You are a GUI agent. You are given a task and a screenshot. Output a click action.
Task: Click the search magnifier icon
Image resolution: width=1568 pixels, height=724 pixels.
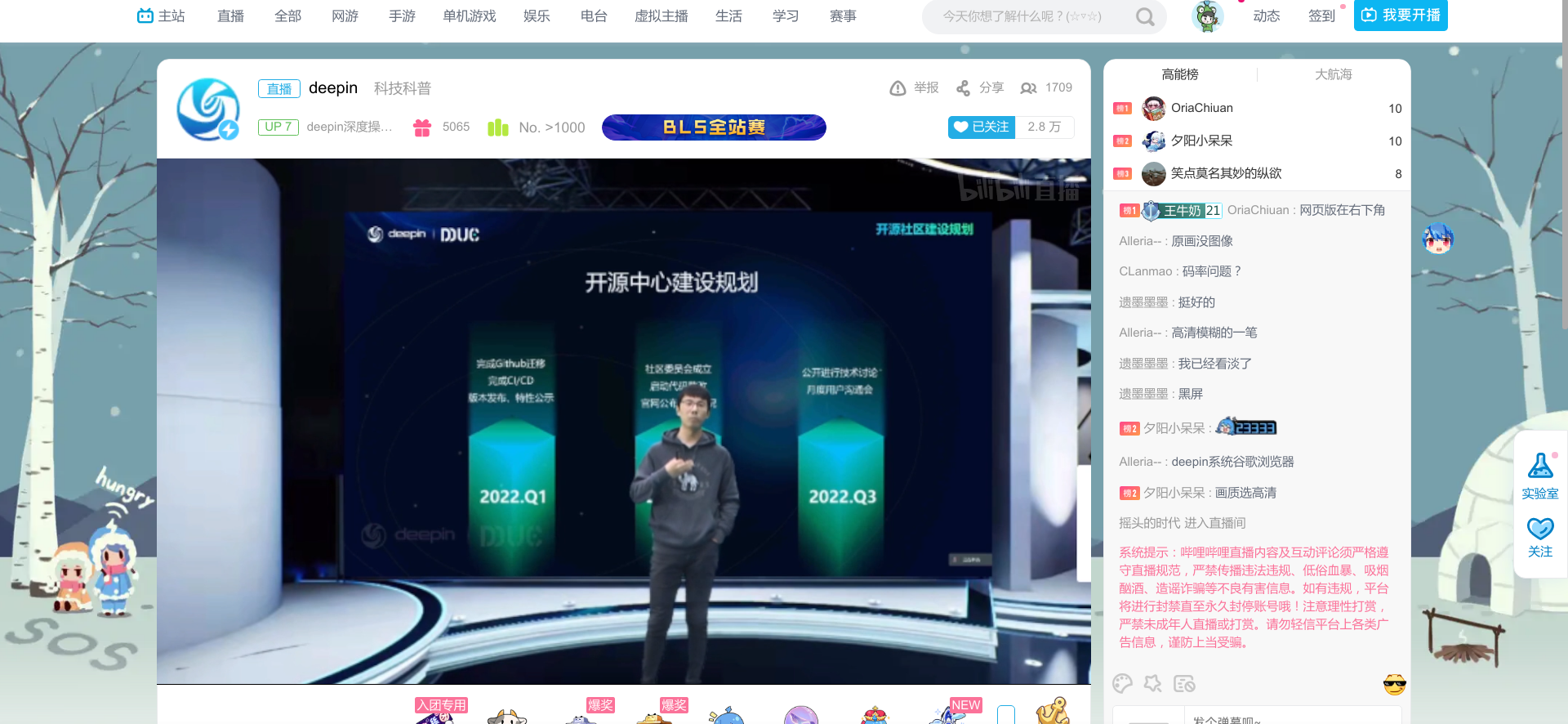(1145, 16)
